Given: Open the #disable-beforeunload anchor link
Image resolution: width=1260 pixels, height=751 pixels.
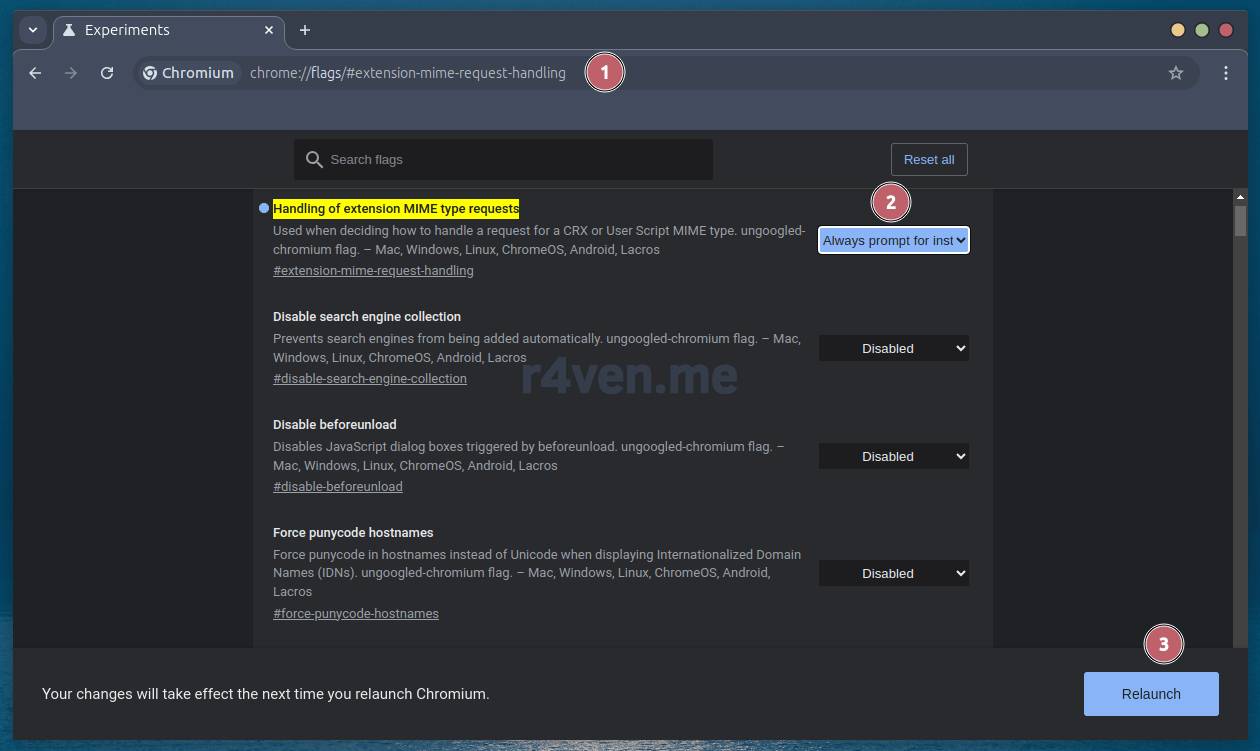Looking at the screenshot, I should click(x=337, y=487).
